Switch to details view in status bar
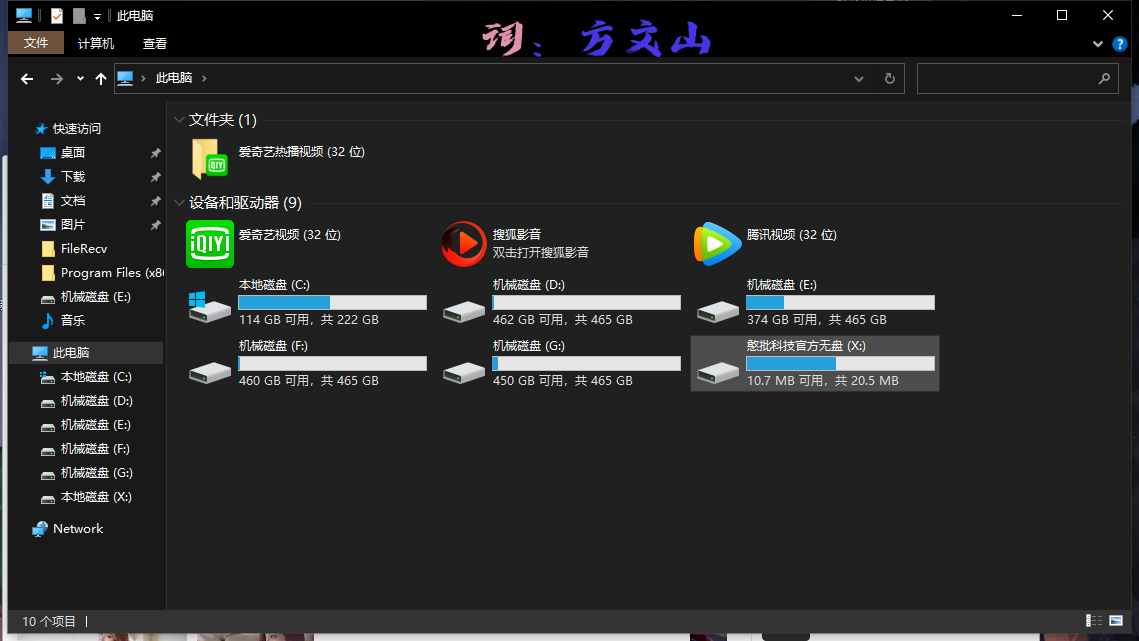This screenshot has width=1139, height=641. 1094,621
